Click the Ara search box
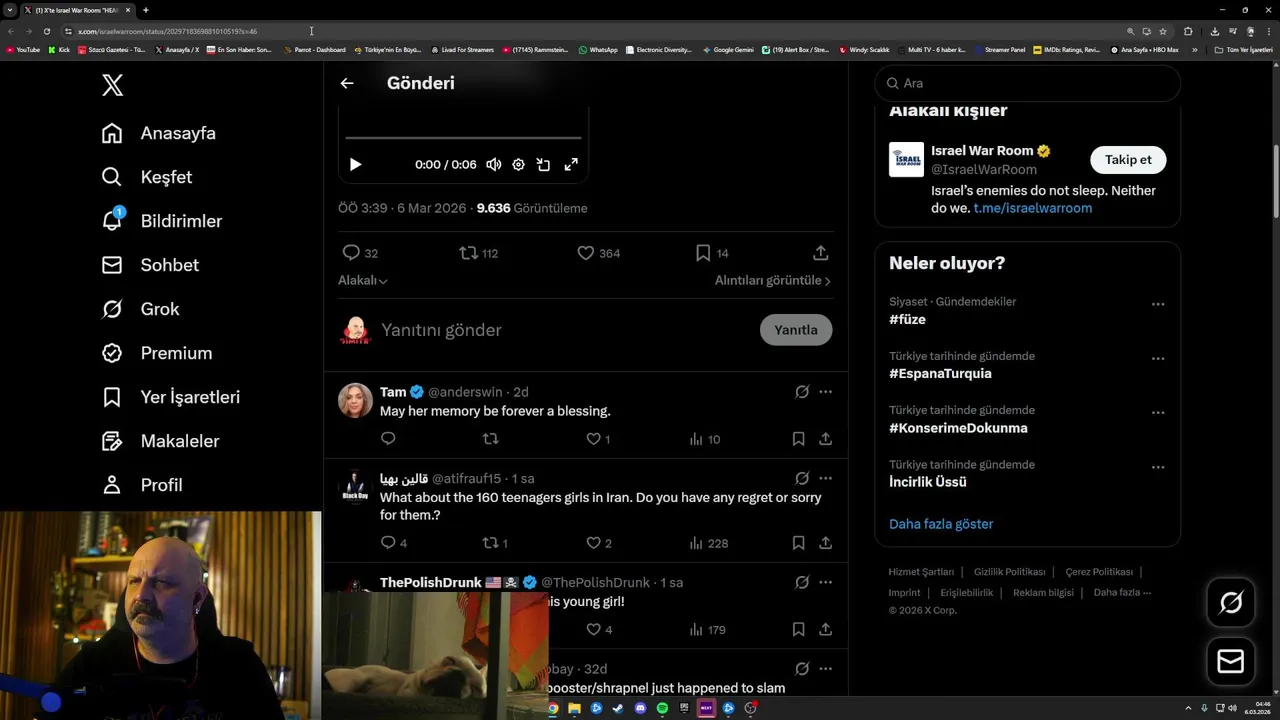 [x=1027, y=83]
